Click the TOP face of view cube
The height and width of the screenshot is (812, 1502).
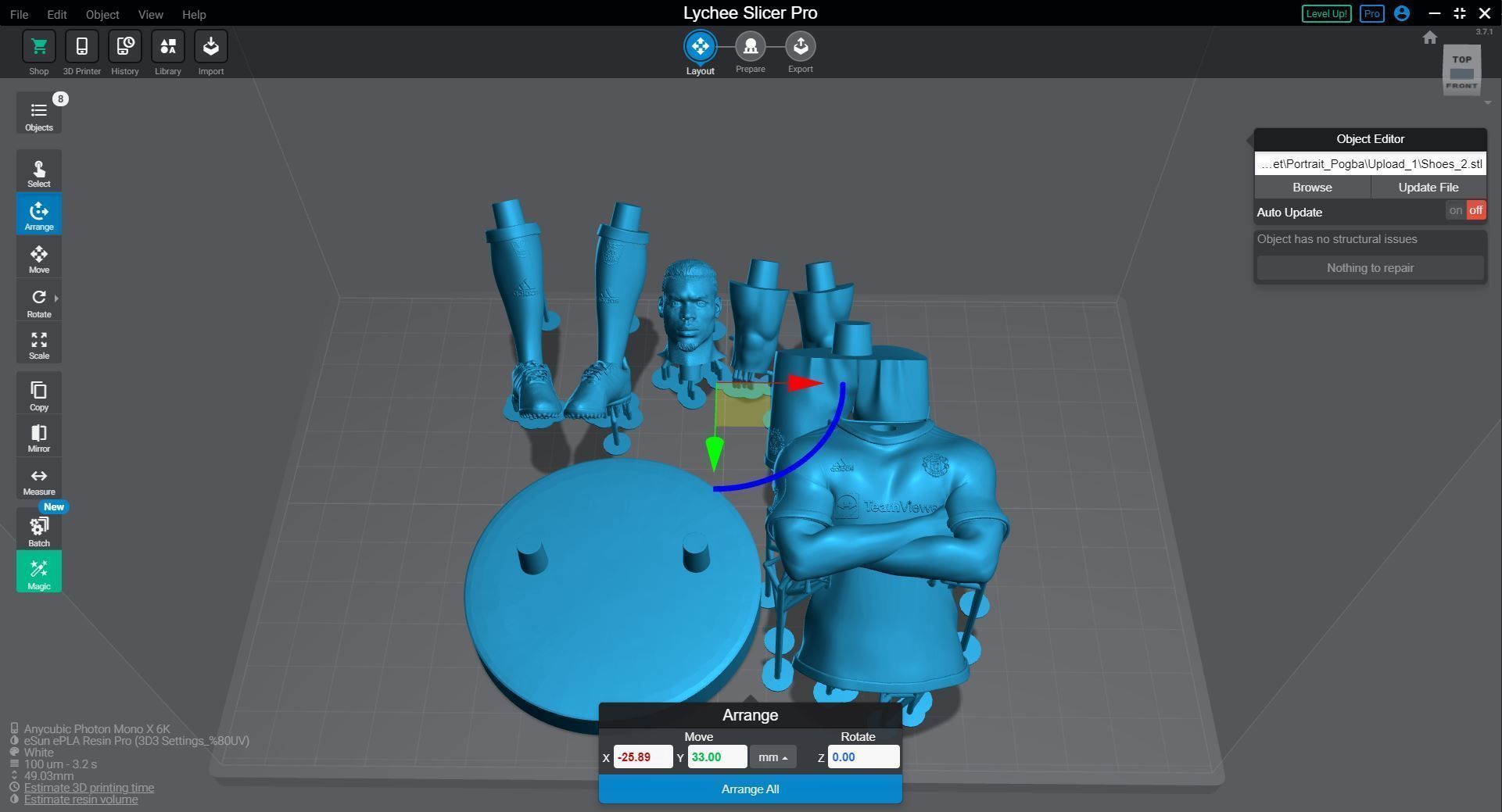tap(1461, 59)
